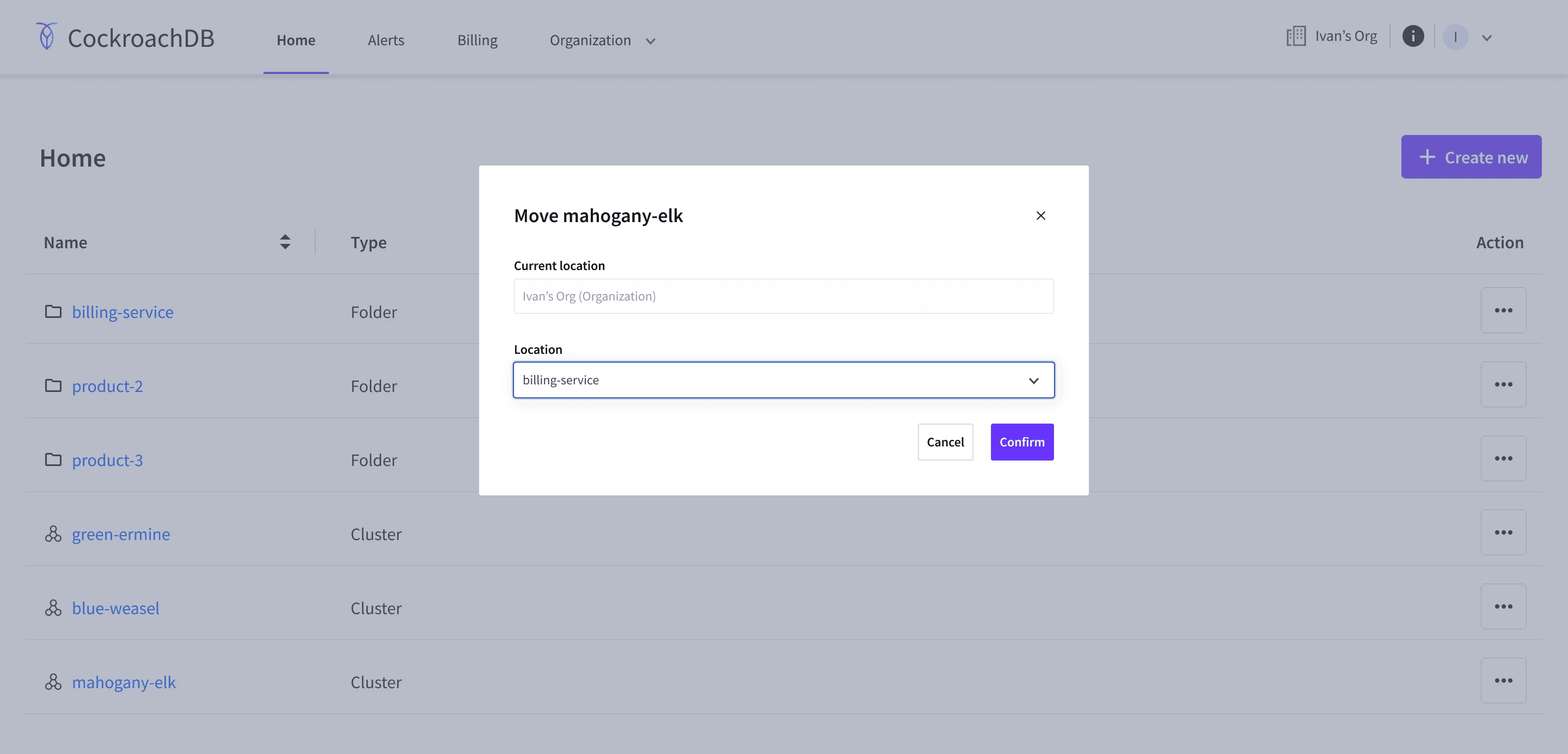Switch to the Alerts tab
Image resolution: width=1568 pixels, height=754 pixels.
[x=386, y=40]
